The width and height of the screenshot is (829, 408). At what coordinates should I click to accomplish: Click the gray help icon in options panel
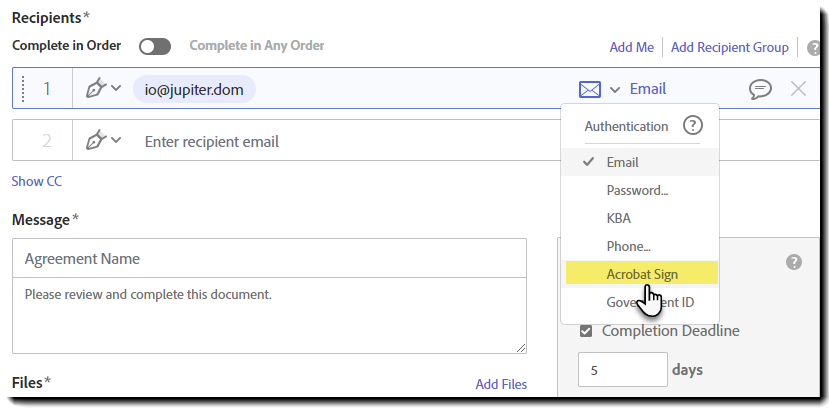point(793,262)
